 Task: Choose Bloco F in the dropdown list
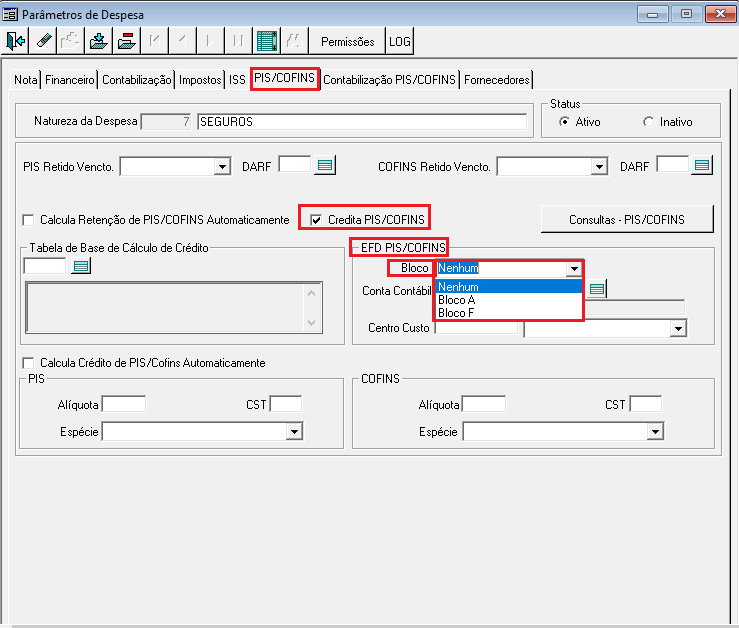click(509, 313)
